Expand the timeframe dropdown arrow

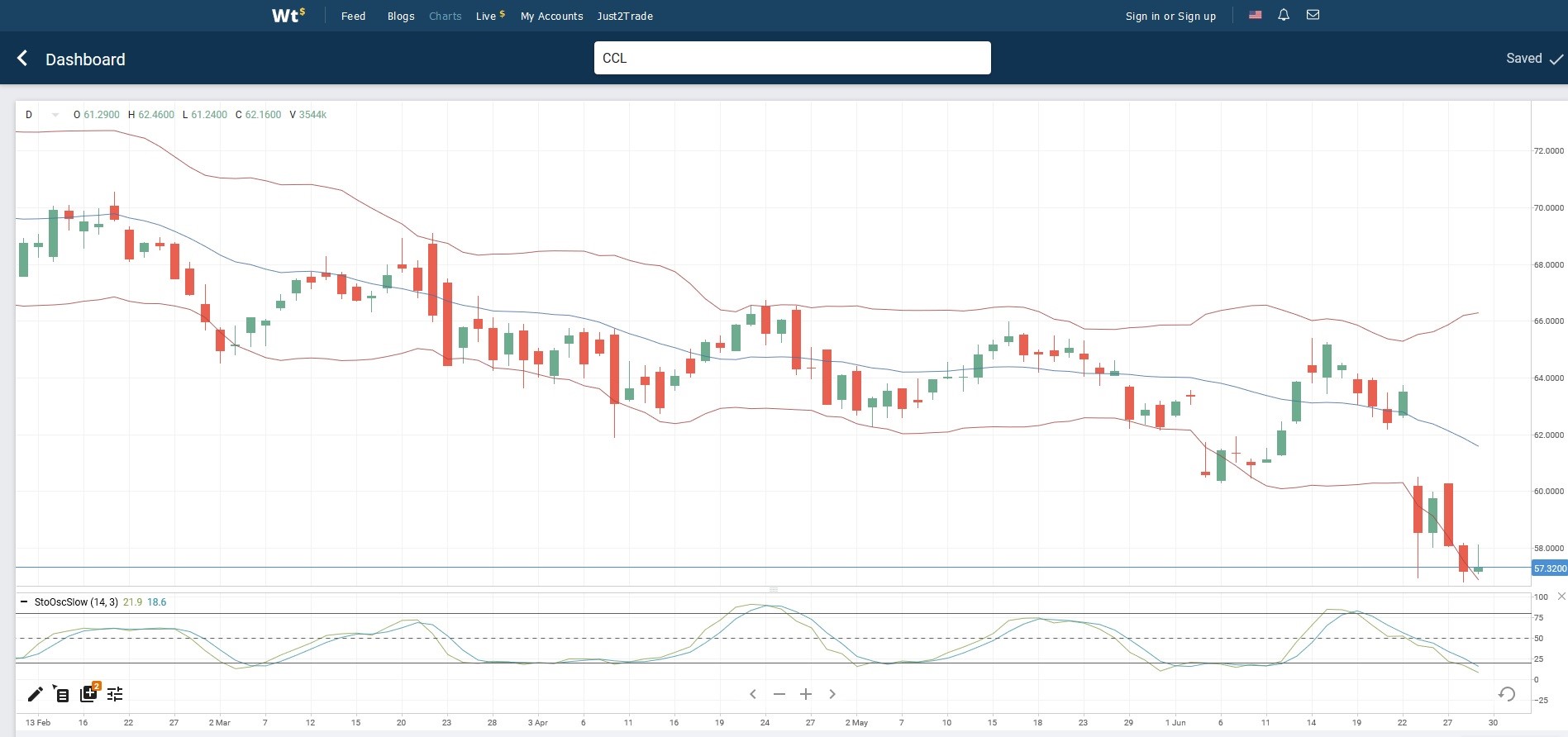(55, 115)
